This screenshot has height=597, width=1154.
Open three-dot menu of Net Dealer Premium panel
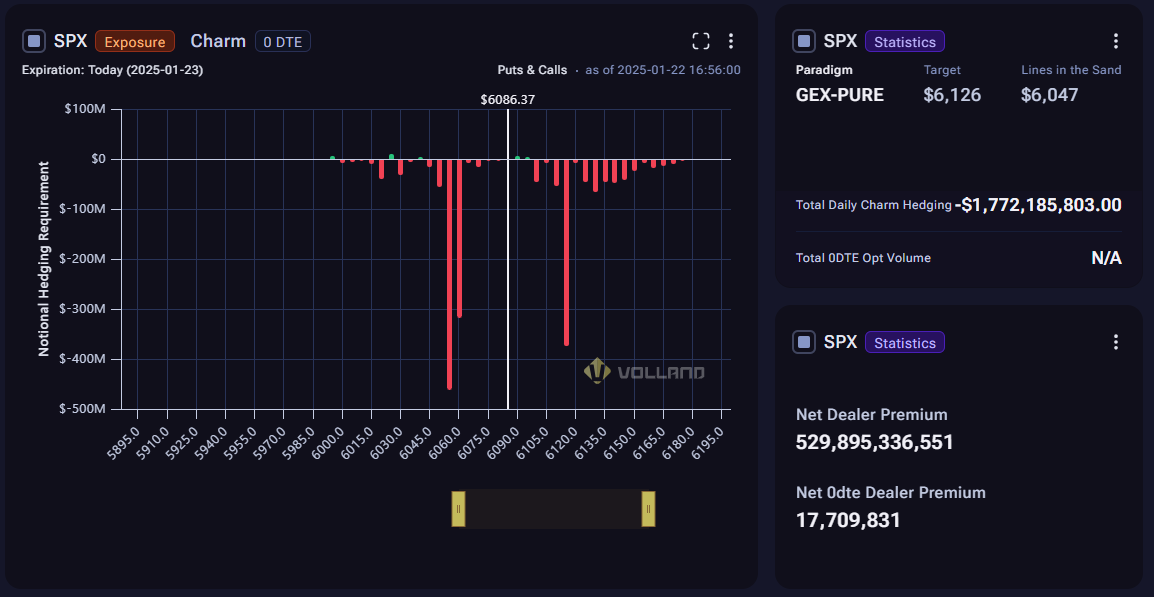point(1116,342)
